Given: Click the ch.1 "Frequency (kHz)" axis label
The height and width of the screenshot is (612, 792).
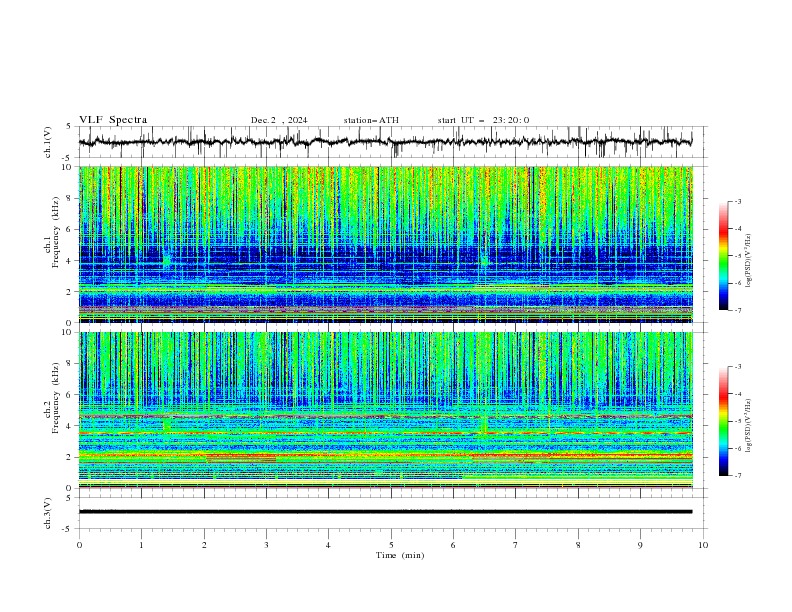Looking at the screenshot, I should click(x=55, y=231).
